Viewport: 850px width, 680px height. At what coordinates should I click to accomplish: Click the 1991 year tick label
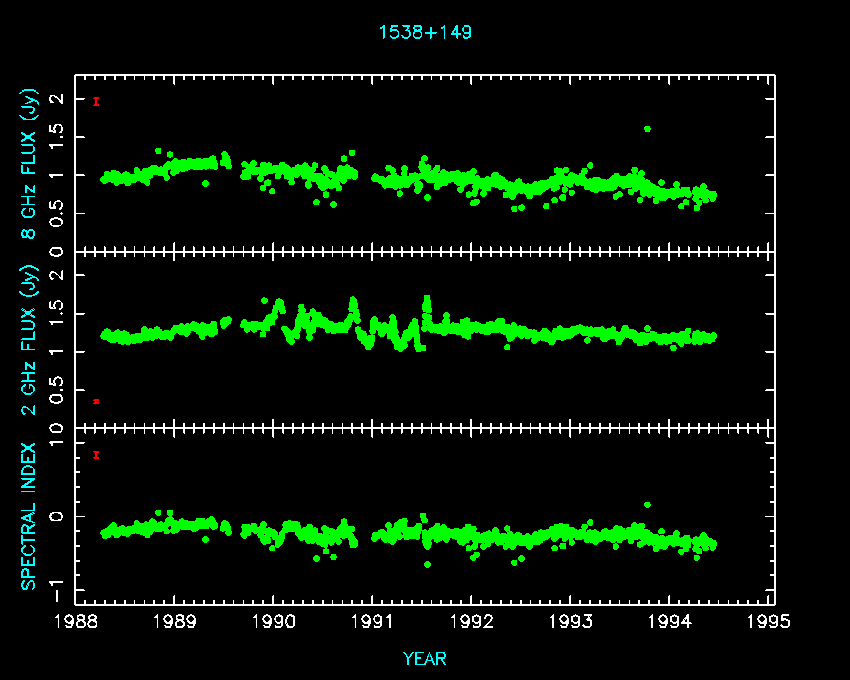tap(374, 621)
